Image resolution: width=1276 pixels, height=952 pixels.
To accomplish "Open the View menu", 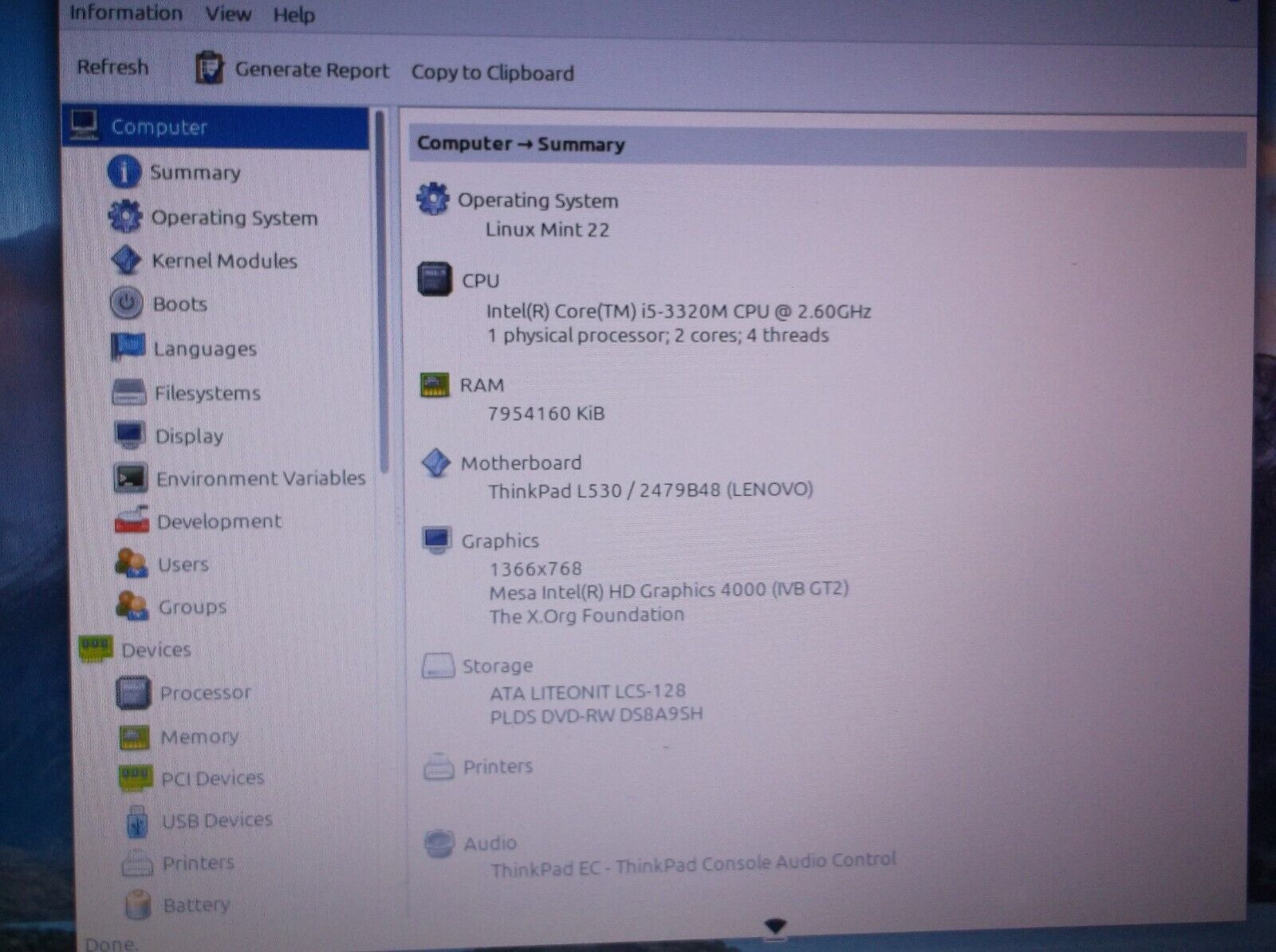I will pyautogui.click(x=228, y=14).
